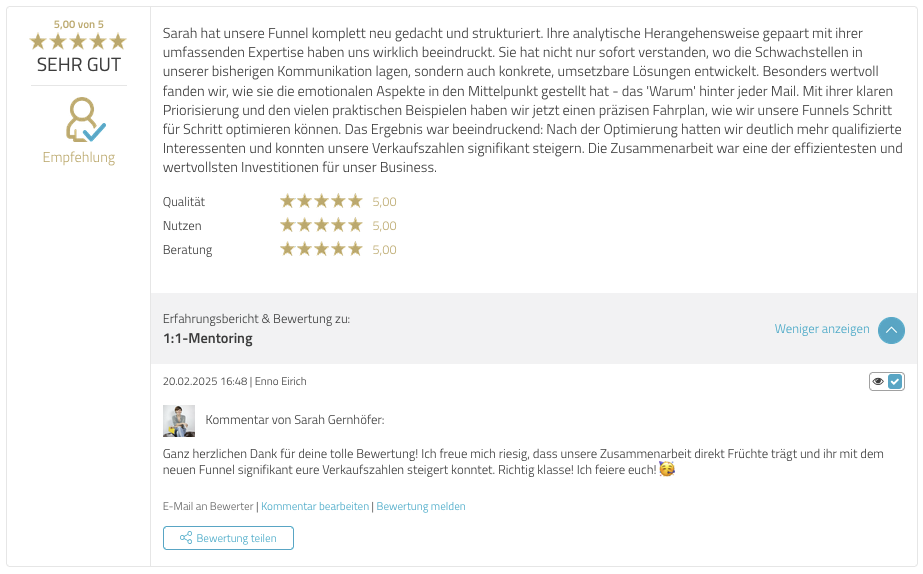Report the review via "Bewertung melden"

tap(421, 506)
